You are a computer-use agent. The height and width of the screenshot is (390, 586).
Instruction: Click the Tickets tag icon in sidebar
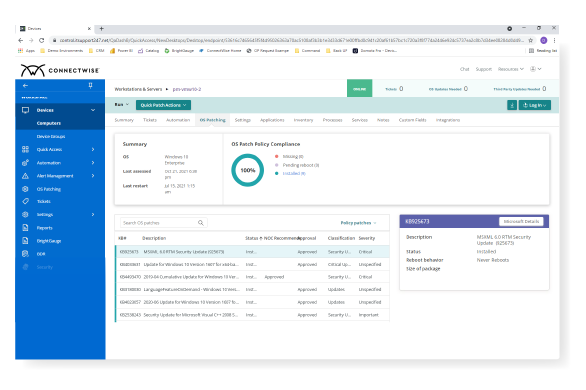(25, 201)
